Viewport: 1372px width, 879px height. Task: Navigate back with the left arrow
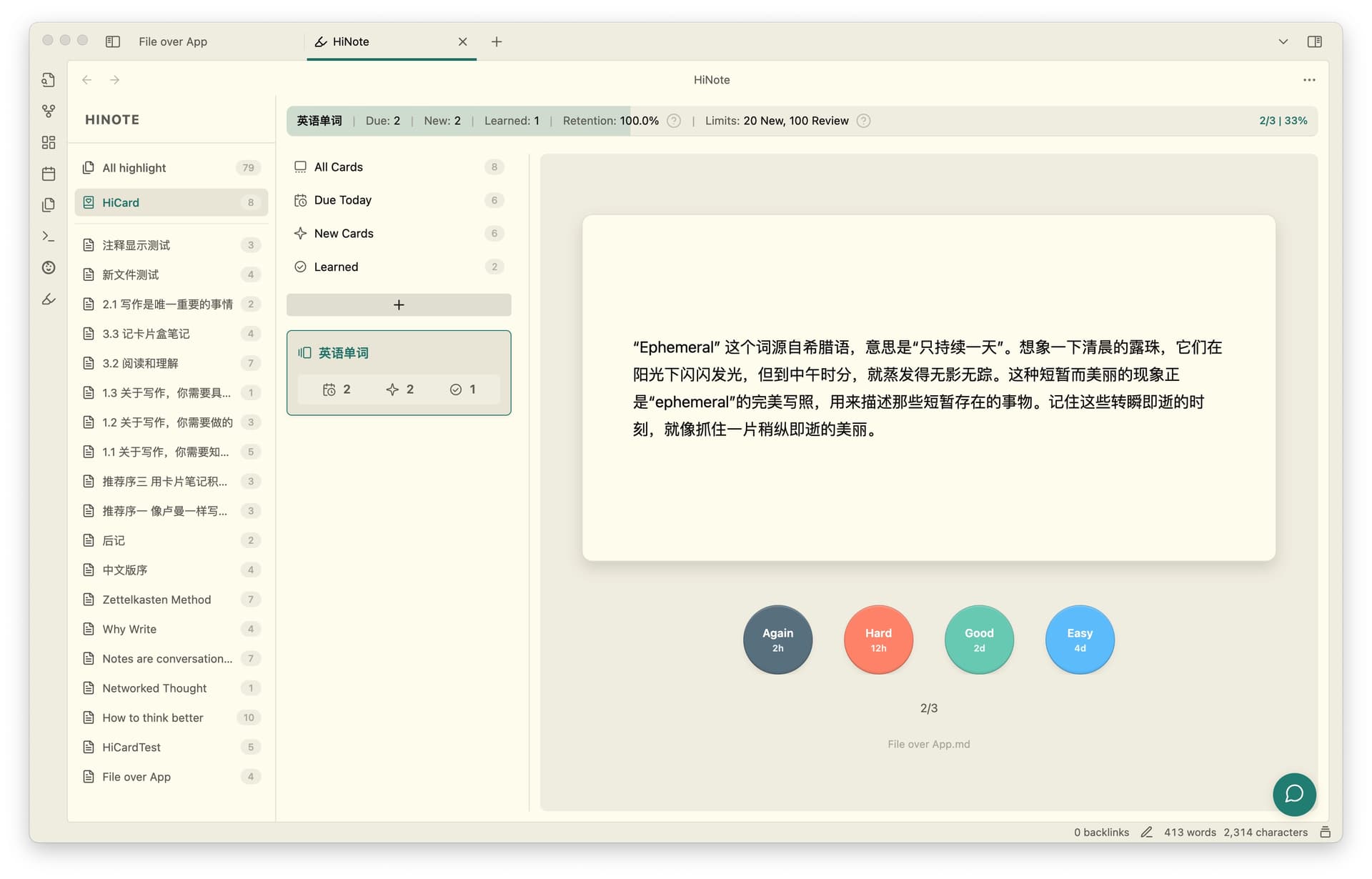click(87, 80)
